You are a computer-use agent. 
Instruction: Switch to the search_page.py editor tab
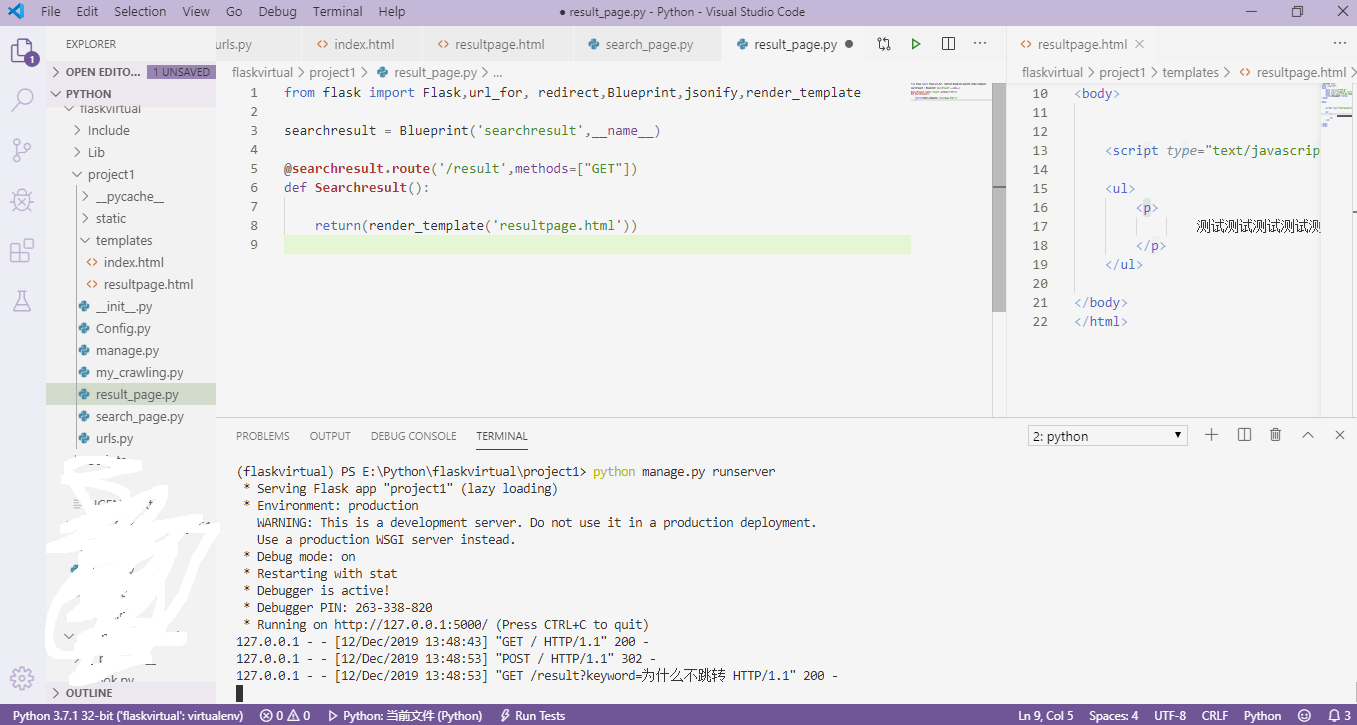[x=647, y=44]
